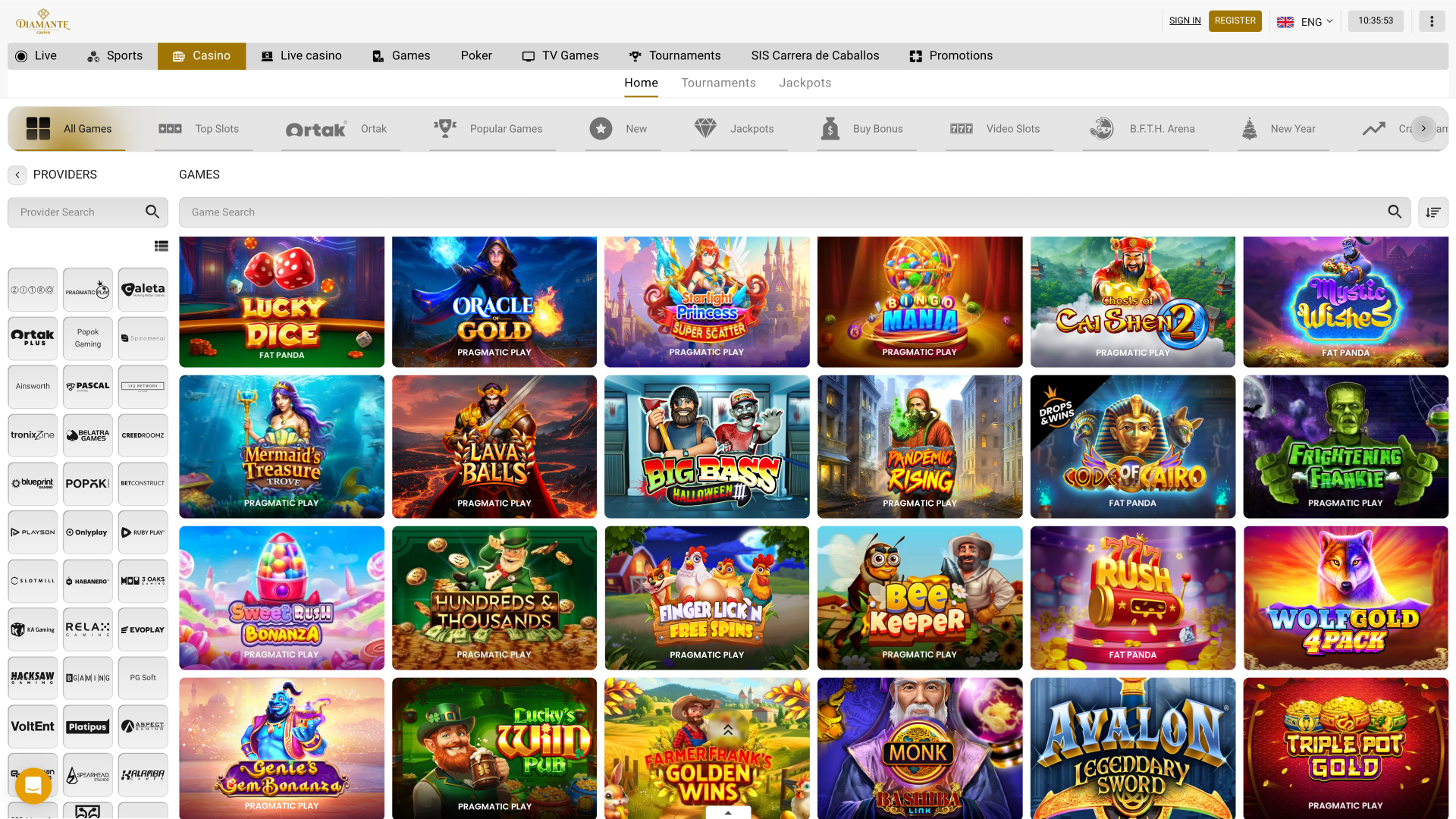Toggle the providers list view layout
This screenshot has width=1456, height=819.
(162, 246)
